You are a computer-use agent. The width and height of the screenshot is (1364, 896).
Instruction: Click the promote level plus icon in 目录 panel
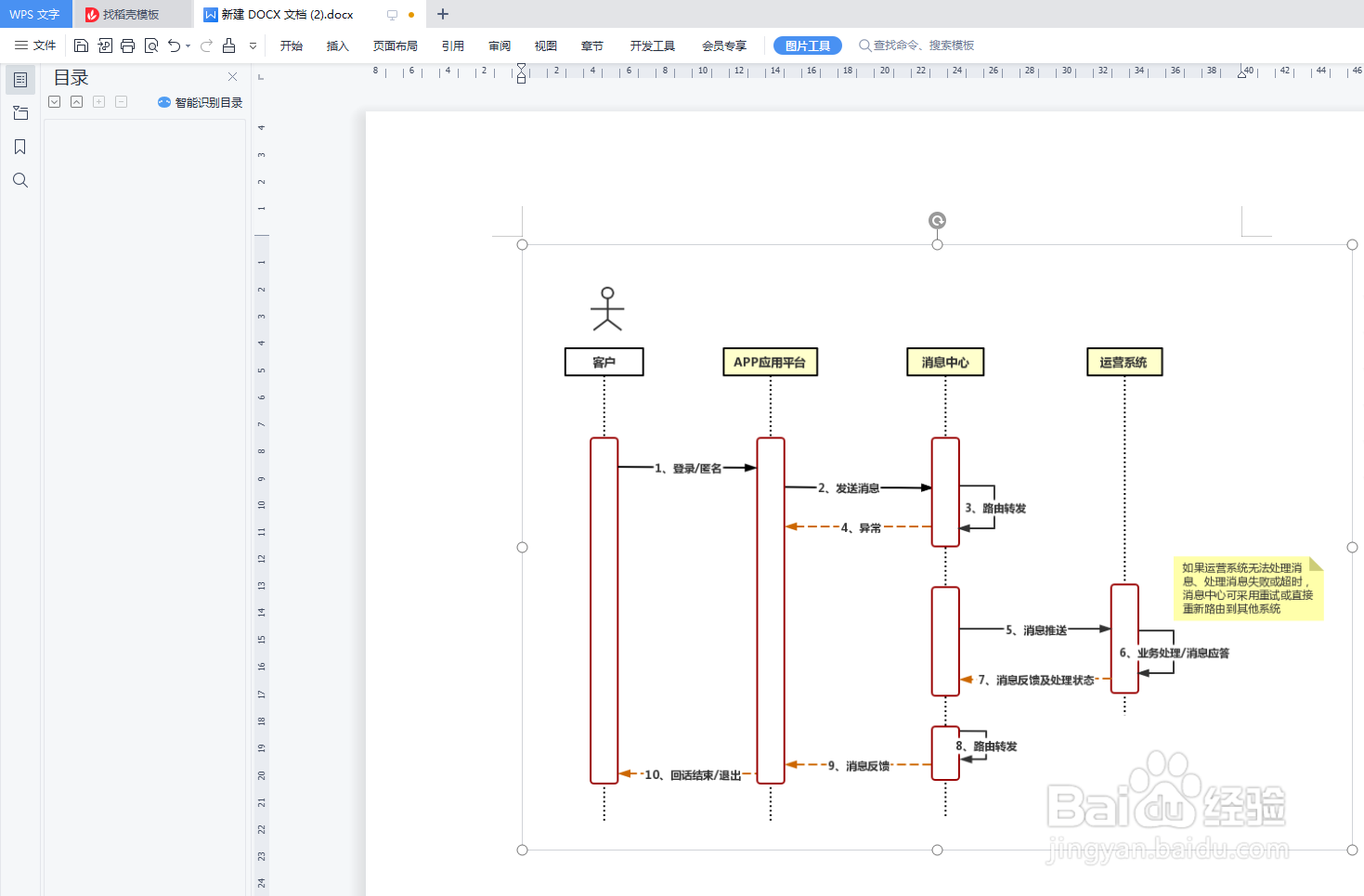pyautogui.click(x=99, y=102)
